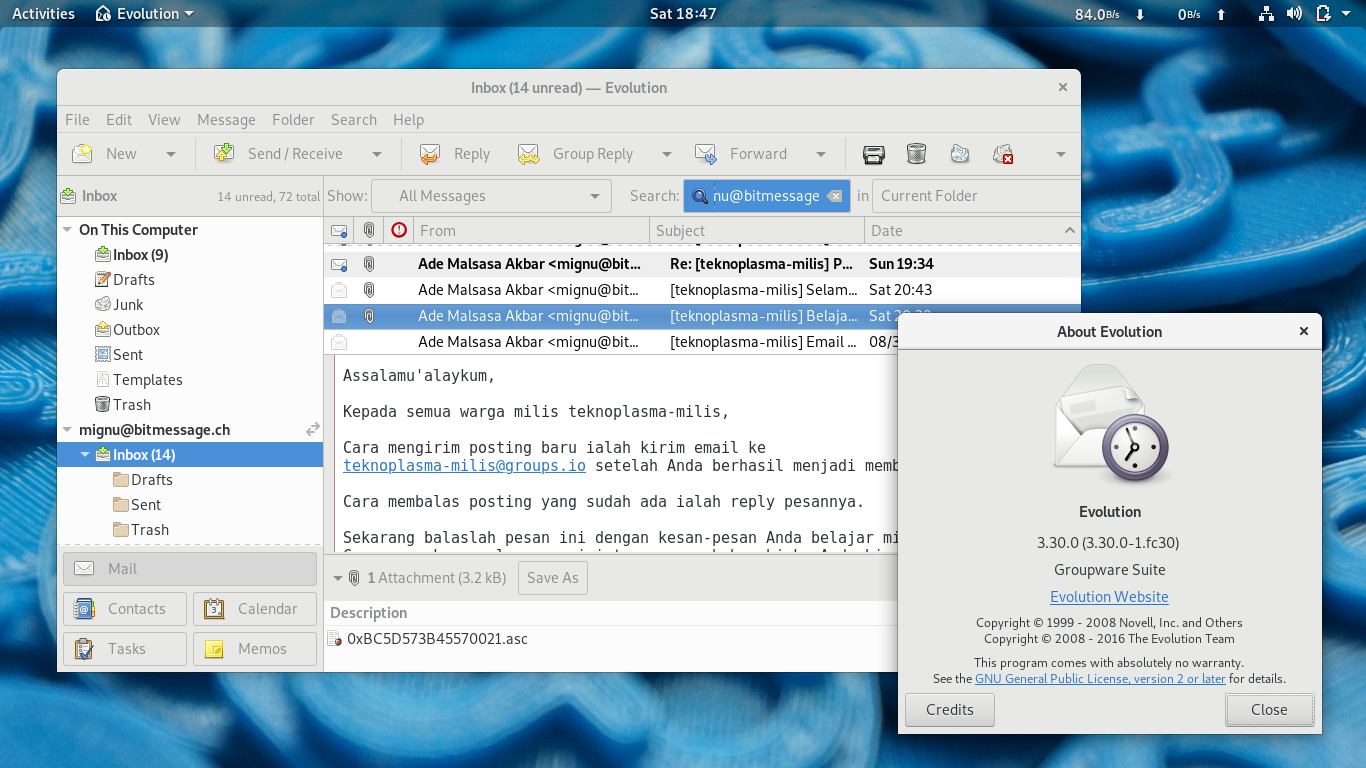Show Evolution Credits in About dialog
The image size is (1366, 768).
(948, 709)
